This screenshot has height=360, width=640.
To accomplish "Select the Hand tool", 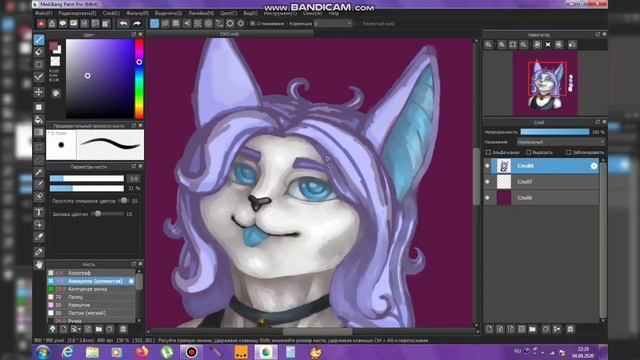I will [39, 265].
